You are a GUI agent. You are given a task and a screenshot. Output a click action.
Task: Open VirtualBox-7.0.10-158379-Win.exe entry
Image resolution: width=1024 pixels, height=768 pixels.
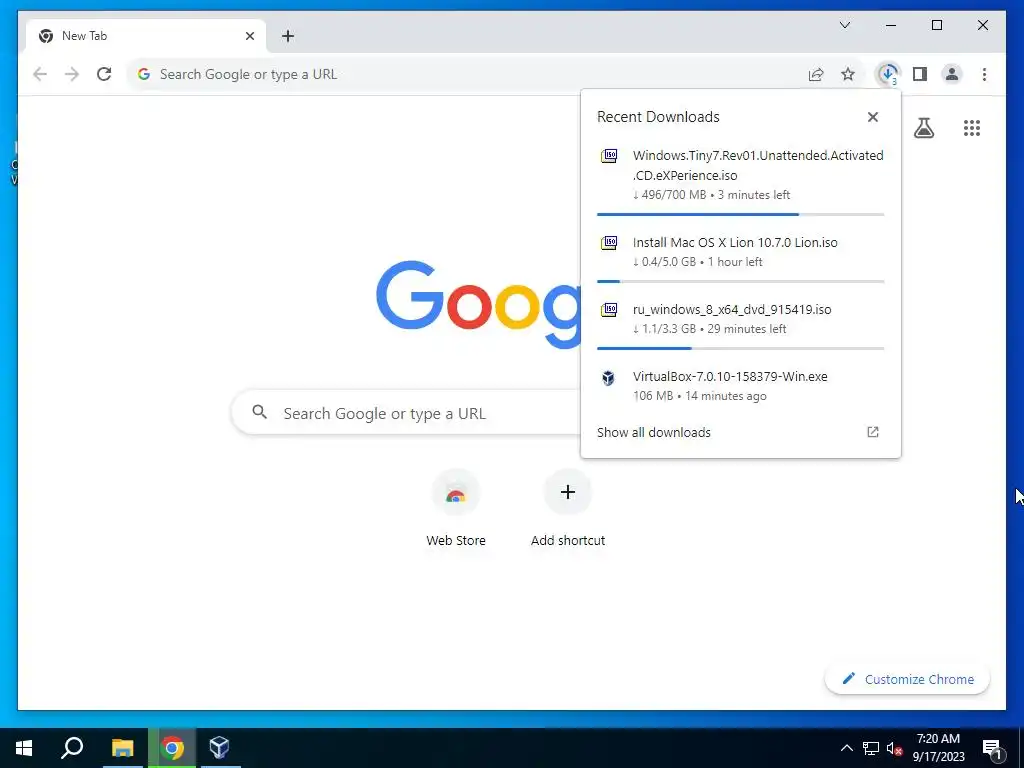[x=741, y=385]
